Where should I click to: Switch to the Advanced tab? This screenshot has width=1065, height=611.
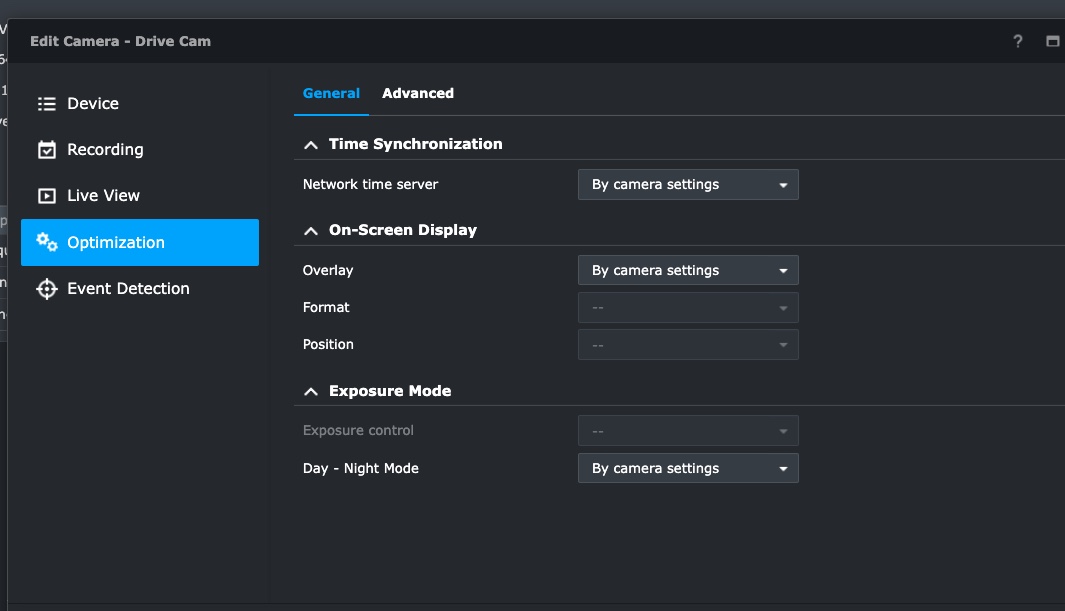point(418,93)
